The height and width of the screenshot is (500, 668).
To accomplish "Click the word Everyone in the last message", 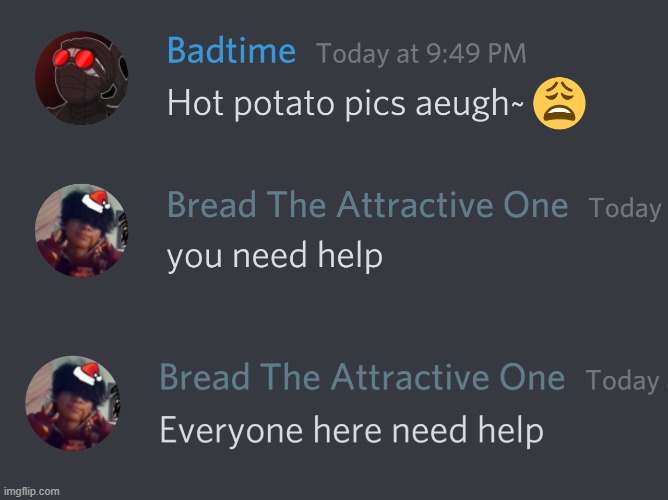I will (231, 431).
